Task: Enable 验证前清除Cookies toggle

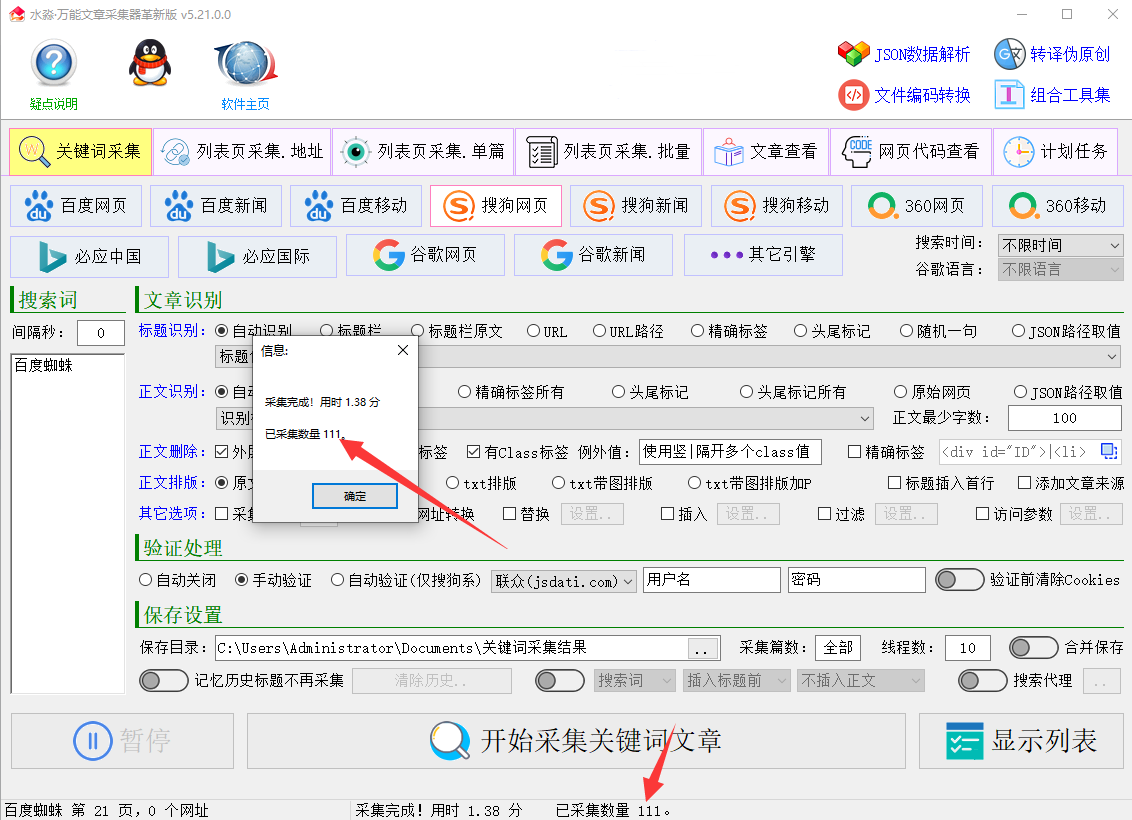Action: 959,580
